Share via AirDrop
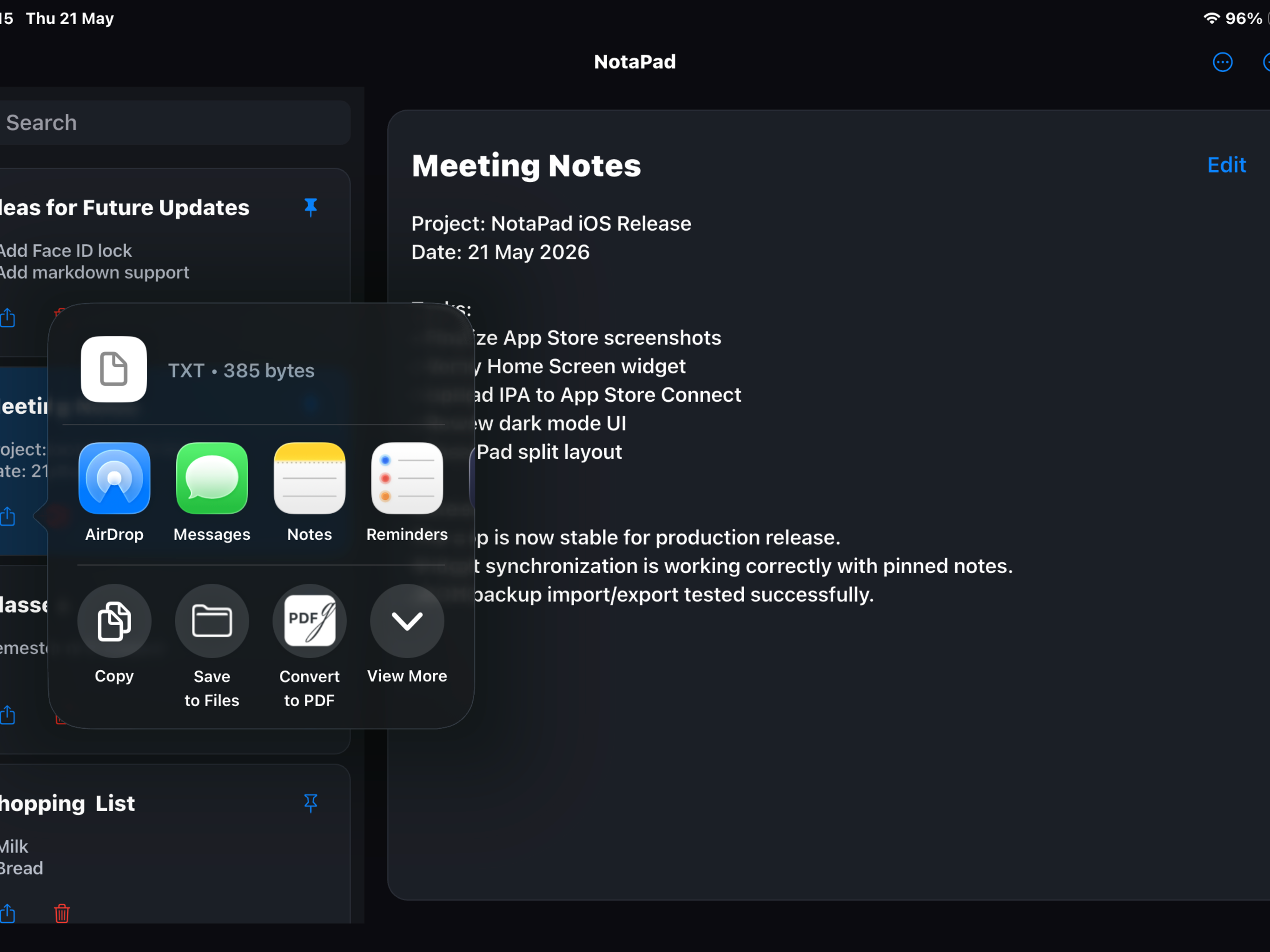Viewport: 1270px width, 952px height. coord(114,478)
